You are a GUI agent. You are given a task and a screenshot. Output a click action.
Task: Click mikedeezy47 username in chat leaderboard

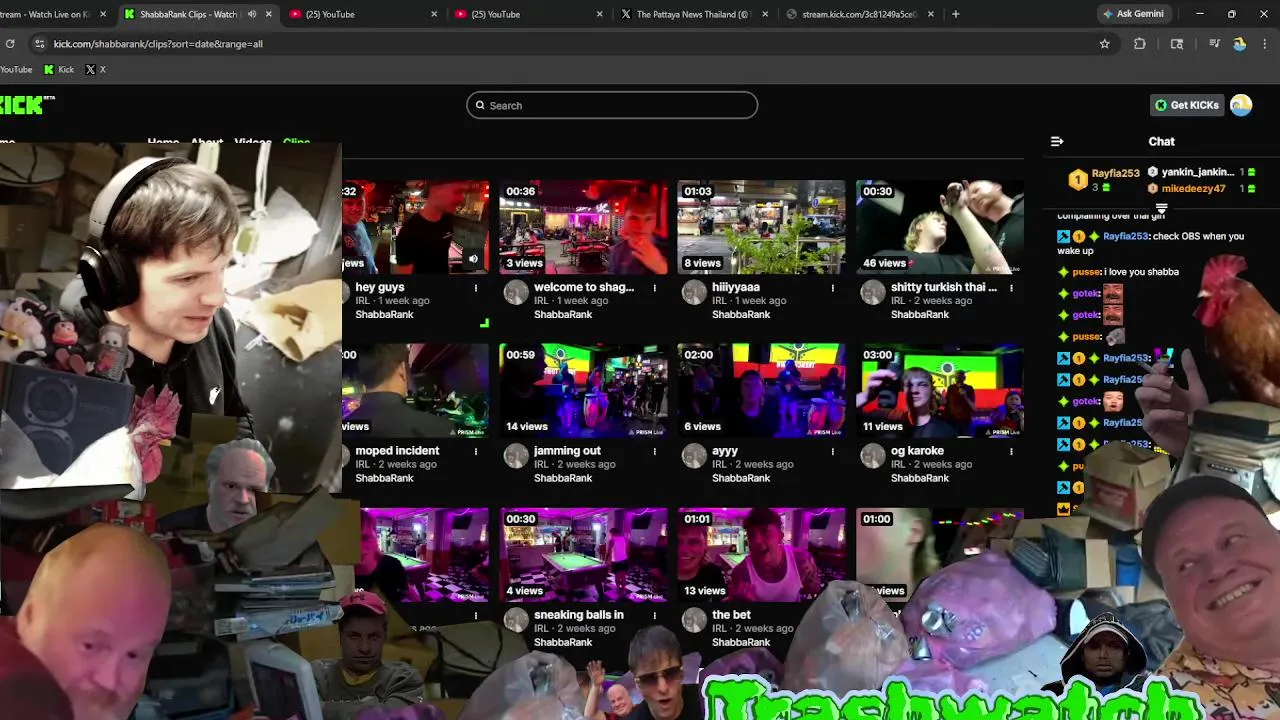pos(1192,188)
